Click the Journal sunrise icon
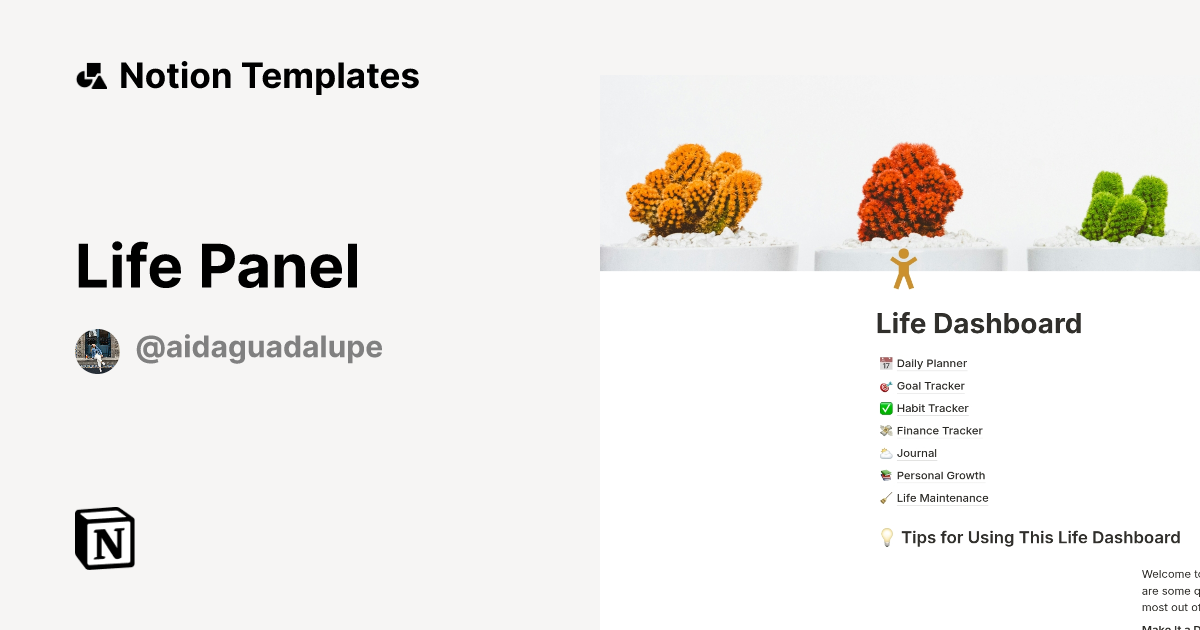Image resolution: width=1200 pixels, height=630 pixels. [x=885, y=452]
